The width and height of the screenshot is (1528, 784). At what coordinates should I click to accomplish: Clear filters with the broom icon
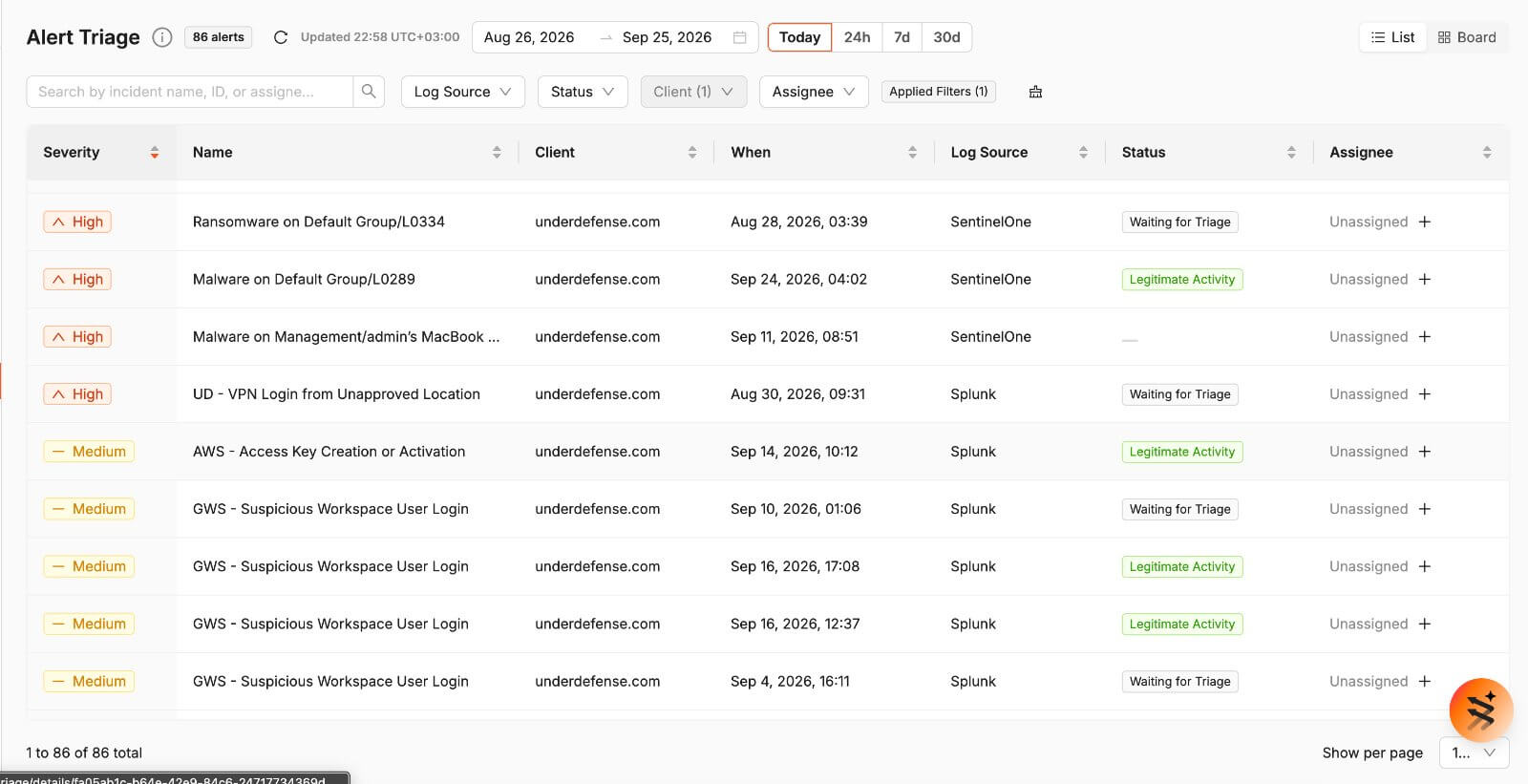(1035, 92)
